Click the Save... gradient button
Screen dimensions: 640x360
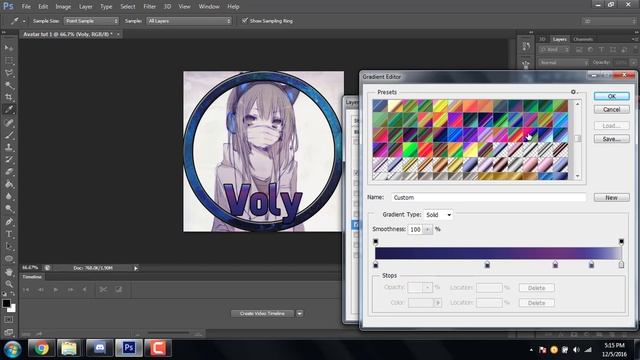611,139
